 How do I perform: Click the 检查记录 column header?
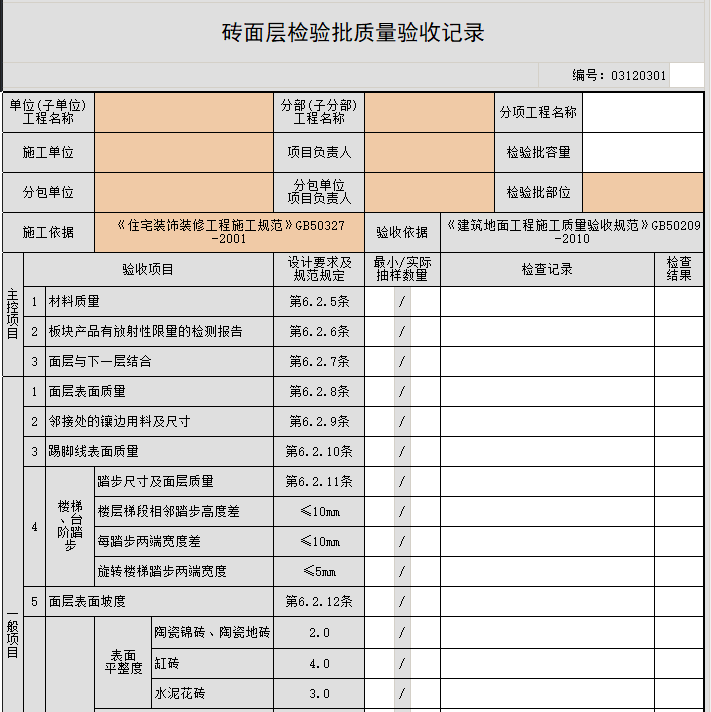(x=547, y=270)
